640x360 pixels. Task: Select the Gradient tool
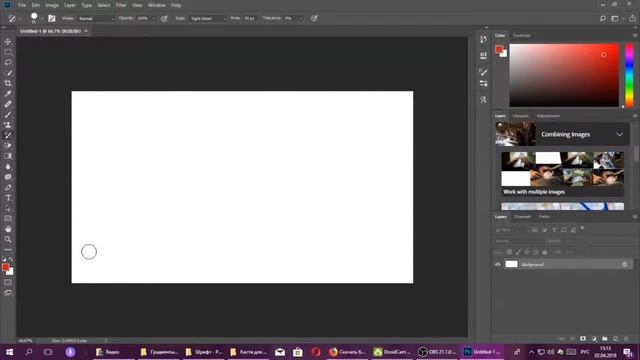click(8, 156)
